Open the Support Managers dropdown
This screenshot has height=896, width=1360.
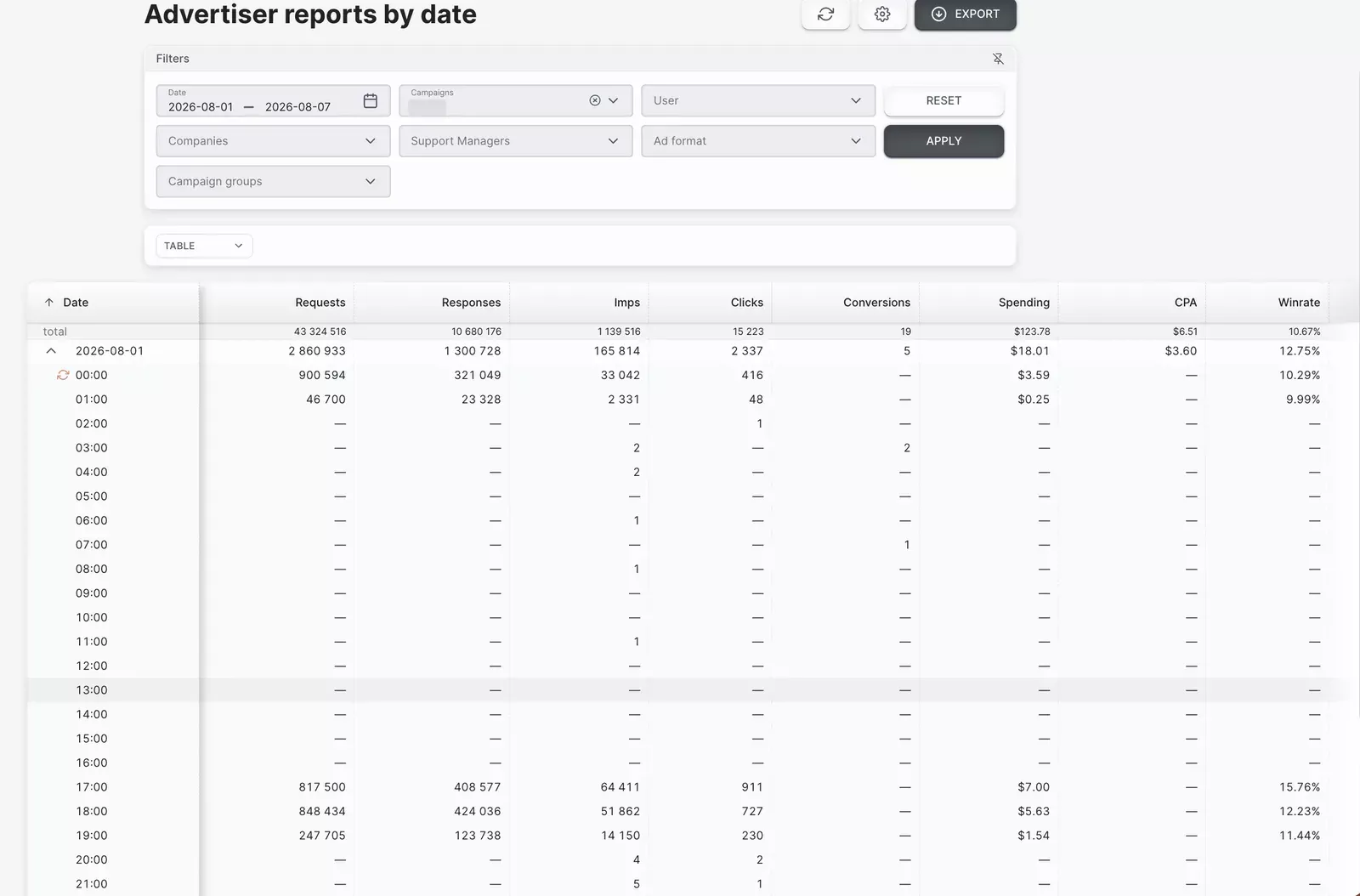(516, 141)
